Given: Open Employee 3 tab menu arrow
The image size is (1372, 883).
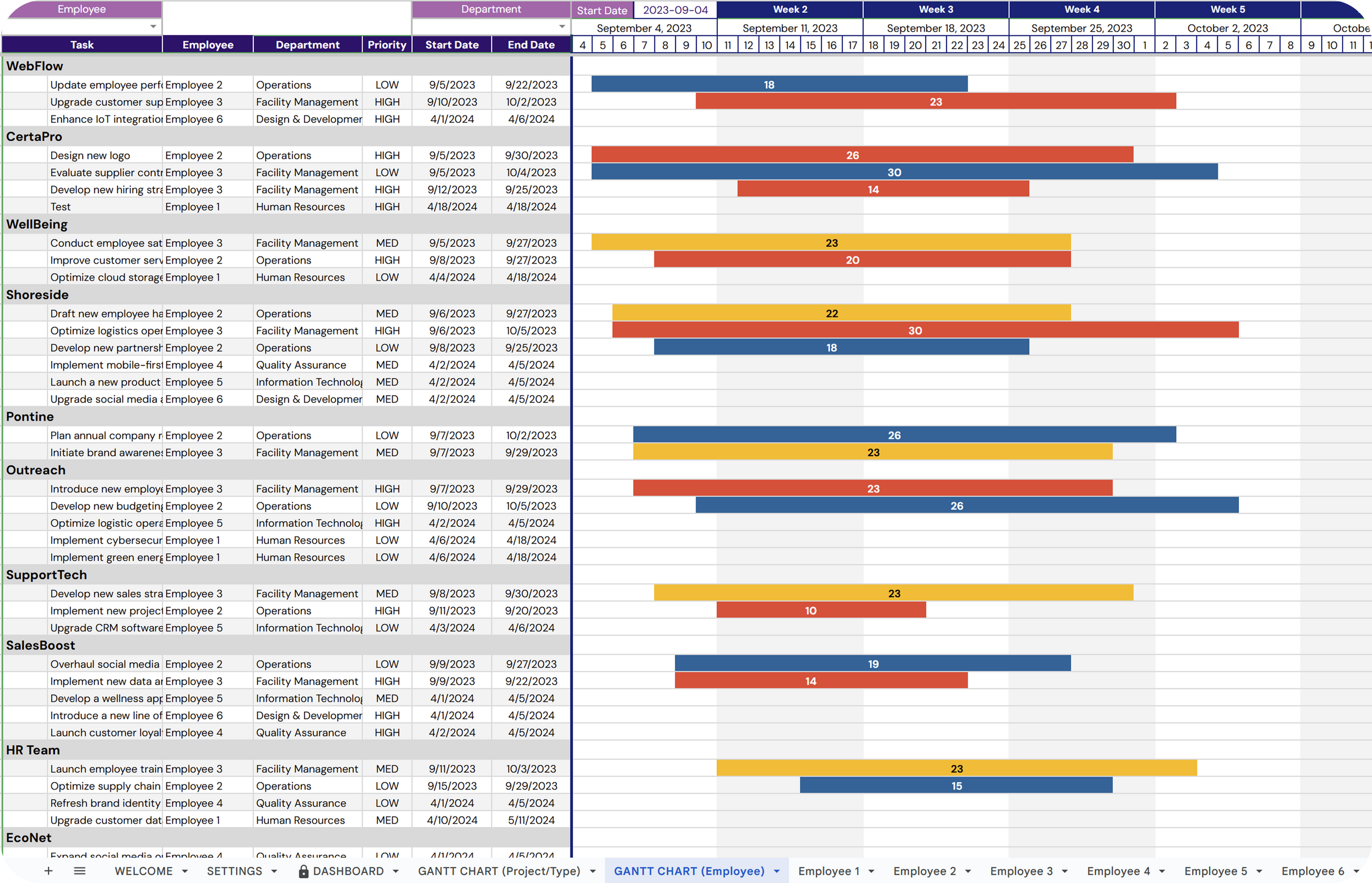Looking at the screenshot, I should pos(1064,871).
